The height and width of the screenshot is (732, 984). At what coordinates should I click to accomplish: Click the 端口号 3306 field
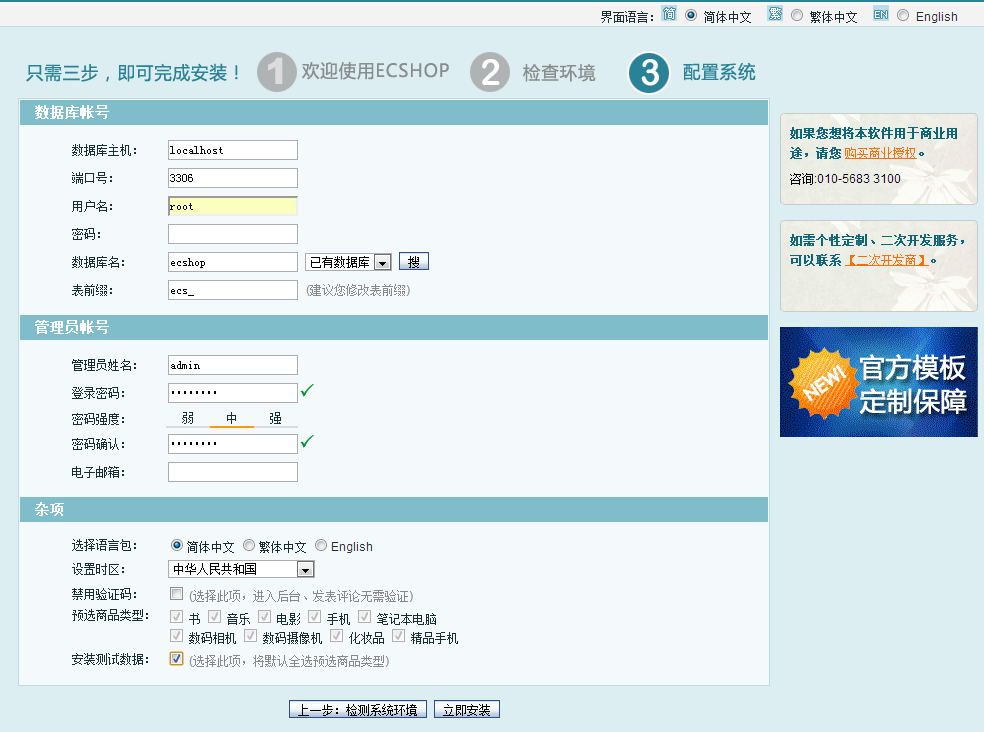click(233, 178)
